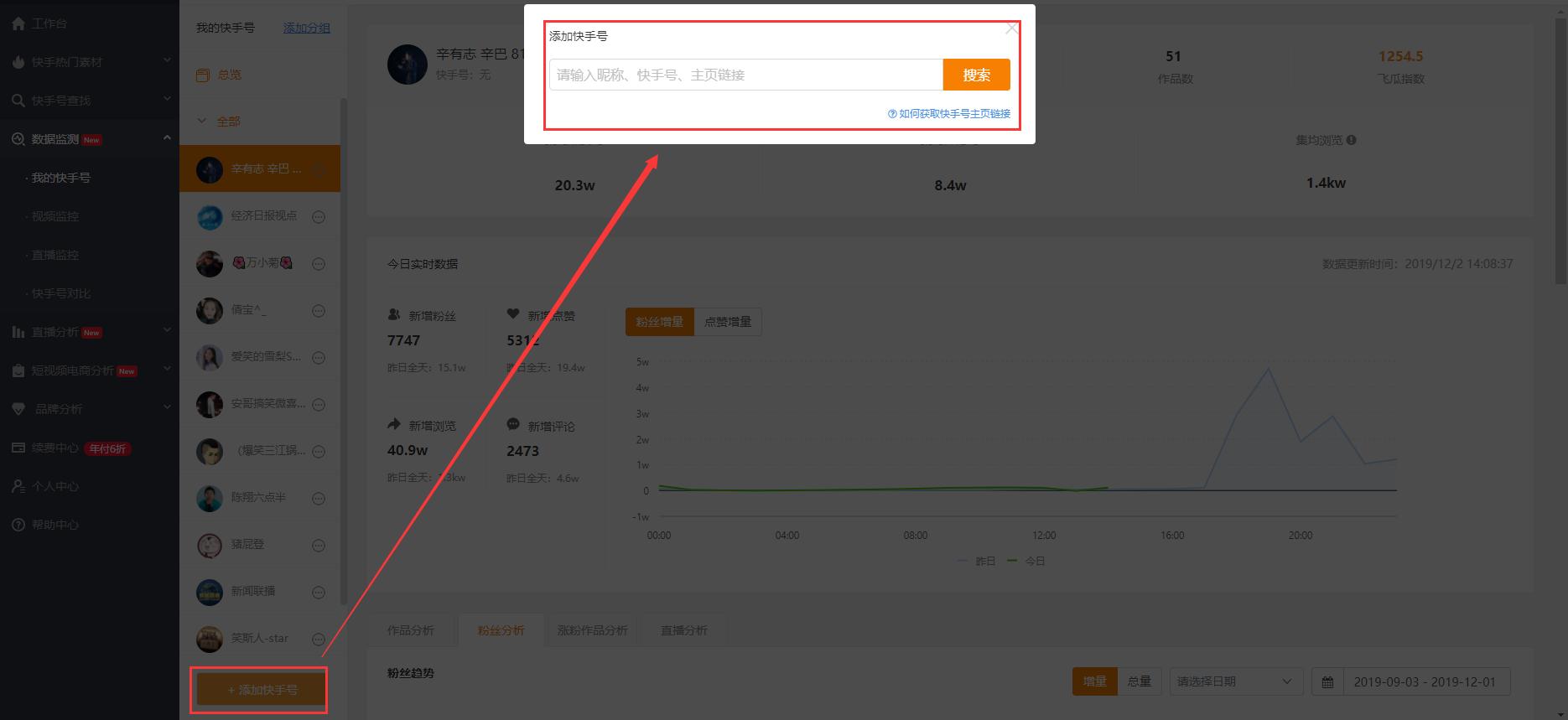This screenshot has width=1568, height=720.
Task: Click the info icon next to 集均浏览
Action: coord(1352,140)
